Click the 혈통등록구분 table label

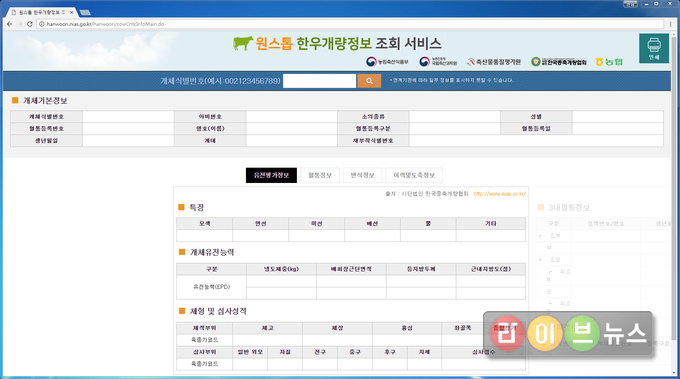(373, 129)
